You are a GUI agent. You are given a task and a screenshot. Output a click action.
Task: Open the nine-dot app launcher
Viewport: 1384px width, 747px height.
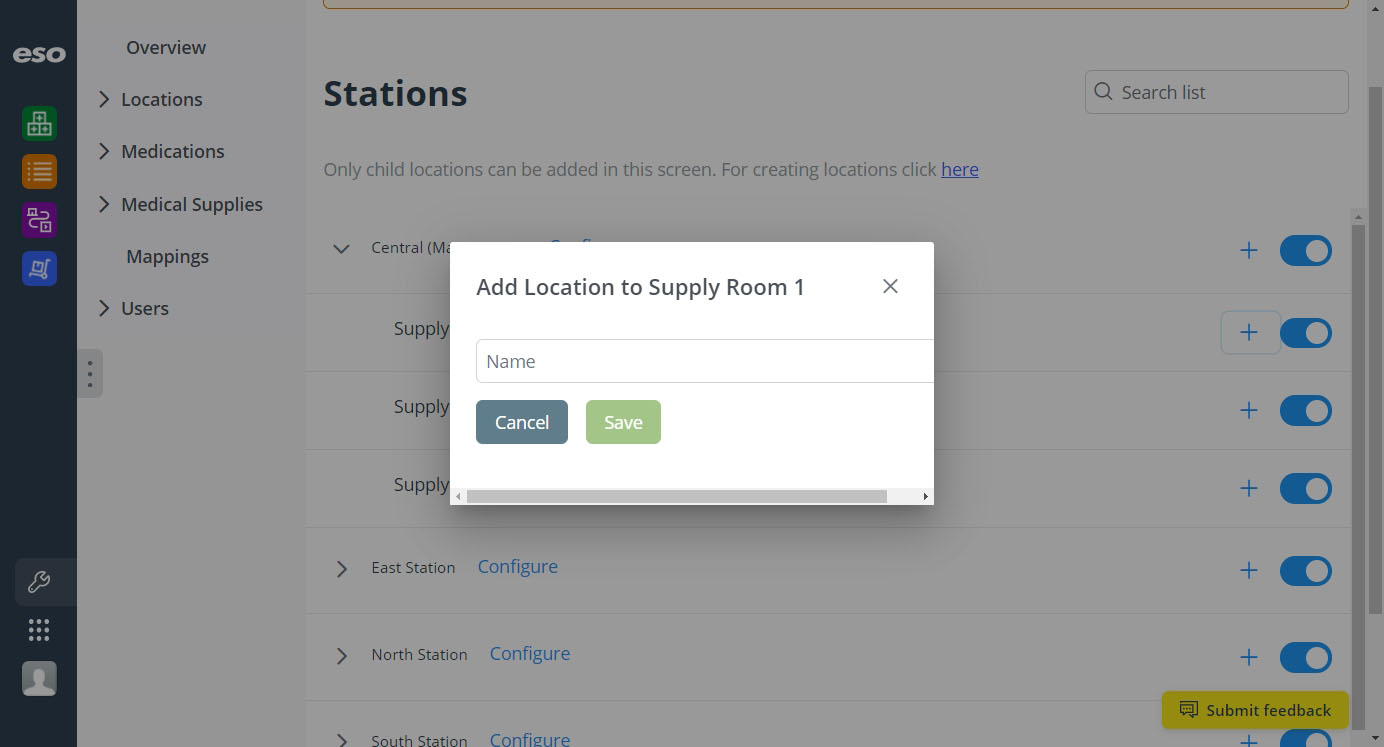coord(39,630)
